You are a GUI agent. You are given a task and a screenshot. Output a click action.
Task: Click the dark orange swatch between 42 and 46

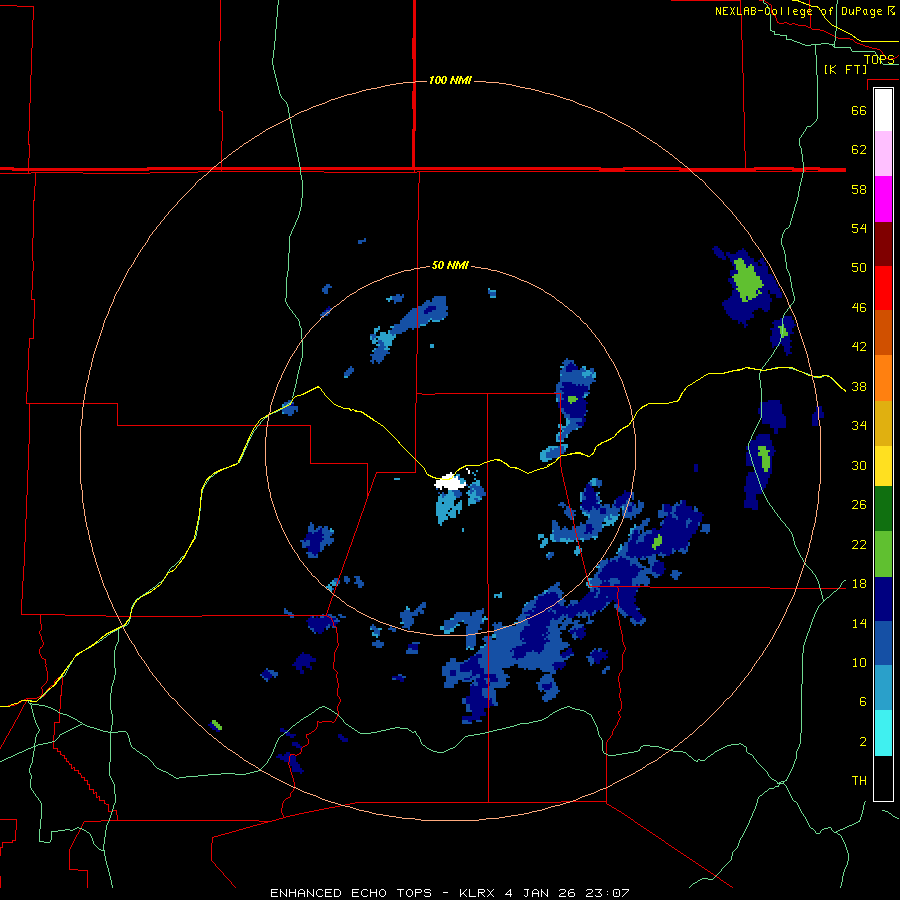[x=883, y=332]
